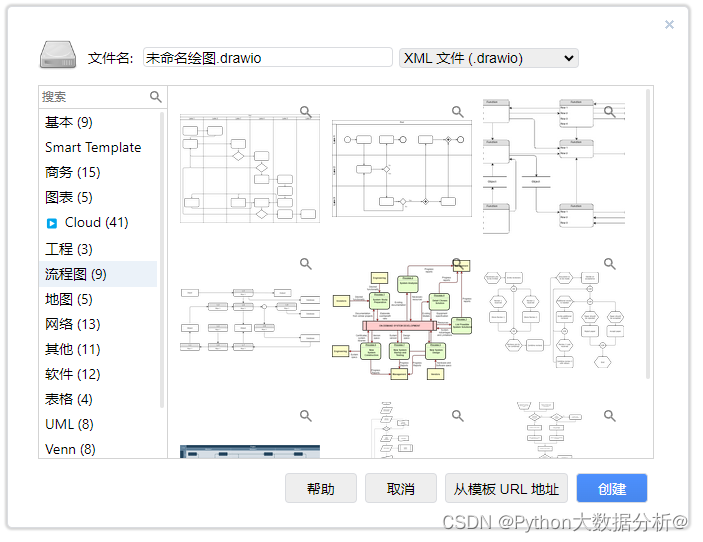Click the magnifier on the colored flowchart template
Screen dimensions: 703x542
458,264
